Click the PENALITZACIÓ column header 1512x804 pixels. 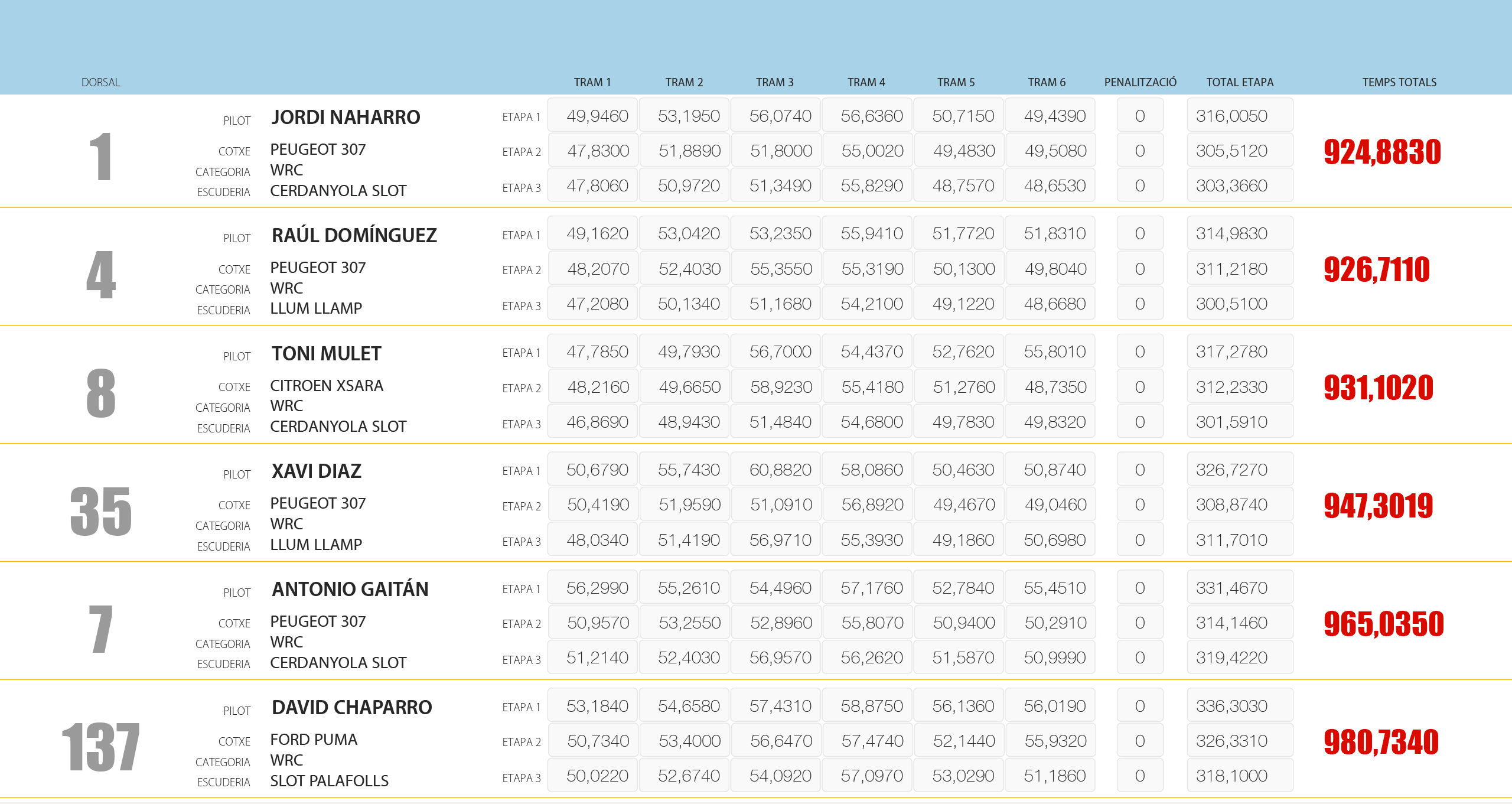point(1140,82)
